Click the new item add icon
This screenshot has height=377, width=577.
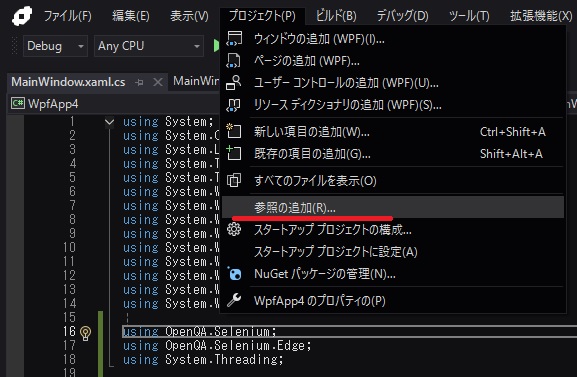pos(234,131)
